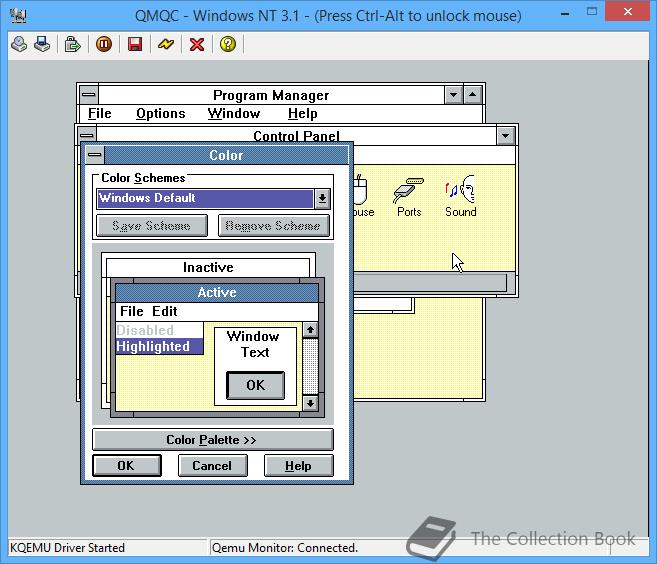Click the yellow lightning bolt icon
The image size is (657, 564).
(x=166, y=44)
